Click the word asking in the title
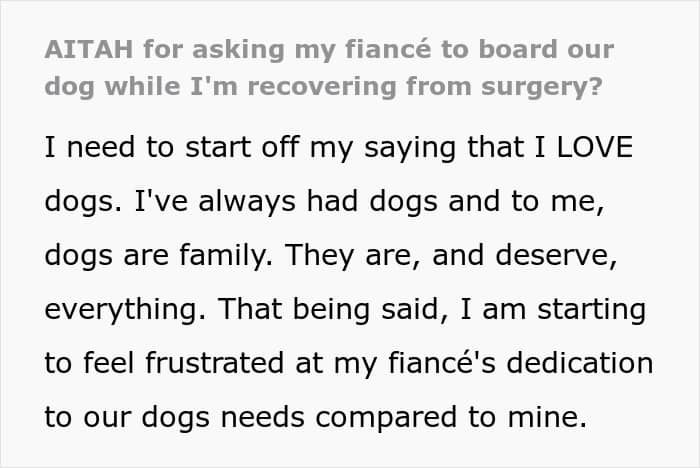This screenshot has height=468, width=700. pos(238,50)
